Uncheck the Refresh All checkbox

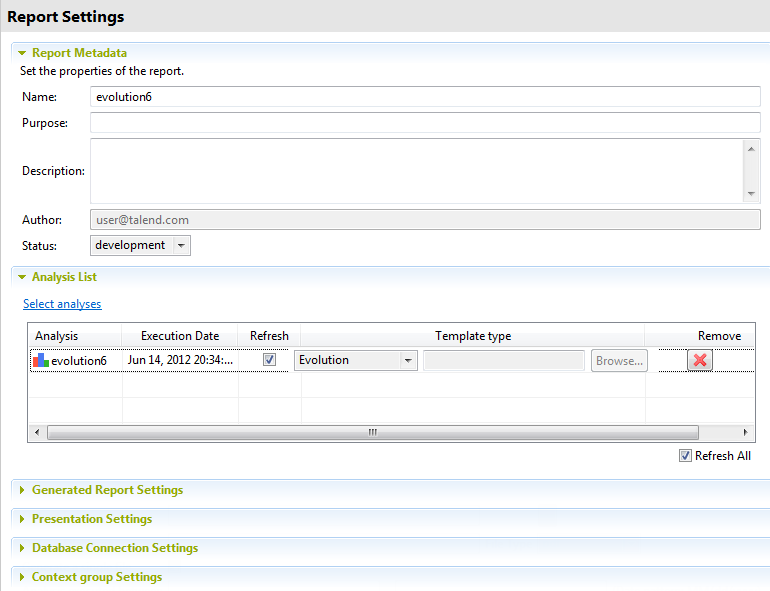click(685, 456)
